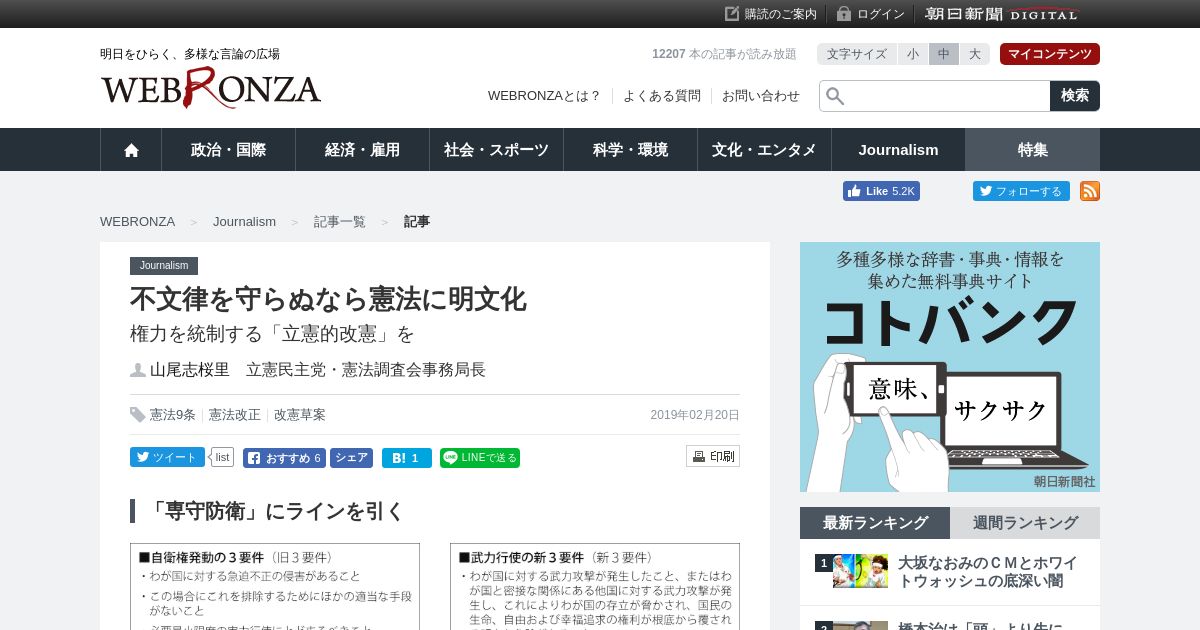Open よくある質問 link
1200x630 pixels.
662,96
